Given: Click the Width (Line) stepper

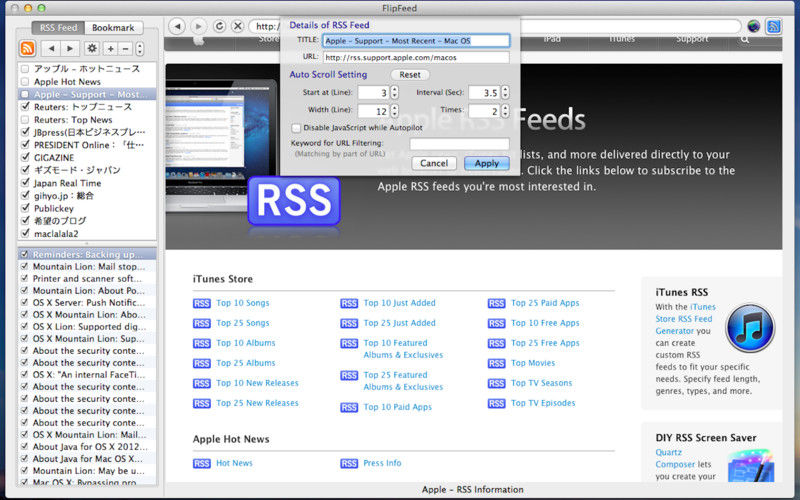Looking at the screenshot, I should [x=394, y=111].
